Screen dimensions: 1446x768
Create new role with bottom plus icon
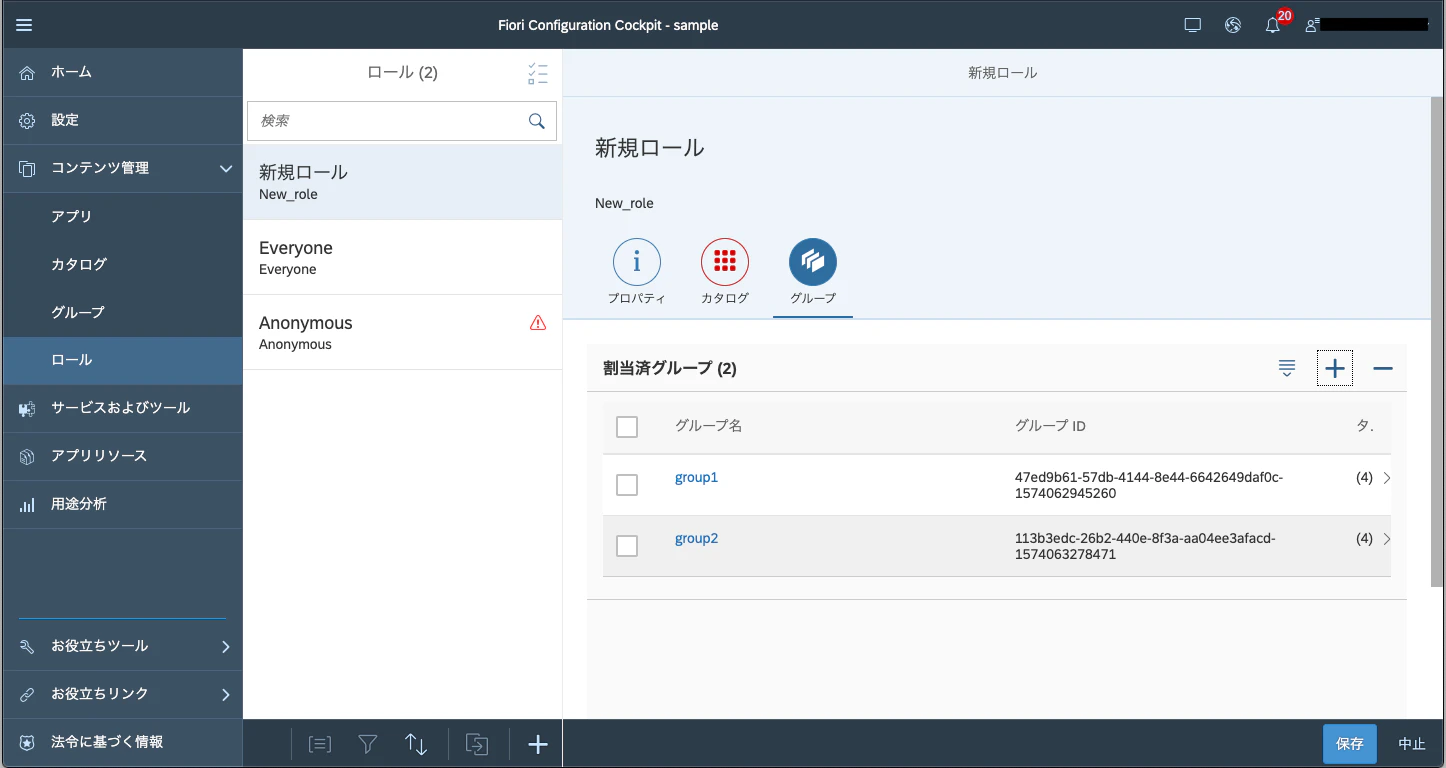[538, 744]
